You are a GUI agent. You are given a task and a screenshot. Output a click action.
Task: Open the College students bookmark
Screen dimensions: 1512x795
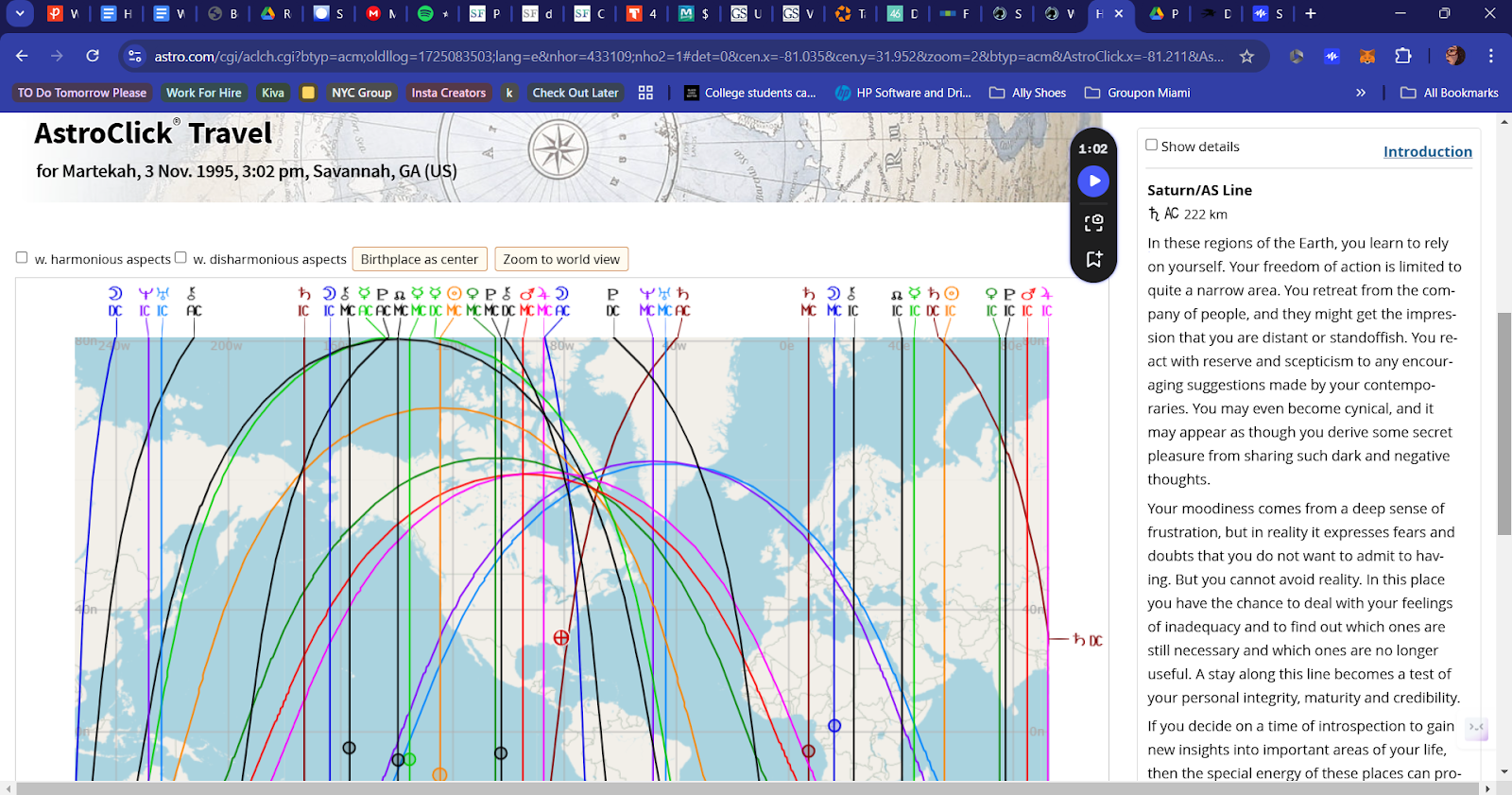click(x=750, y=93)
